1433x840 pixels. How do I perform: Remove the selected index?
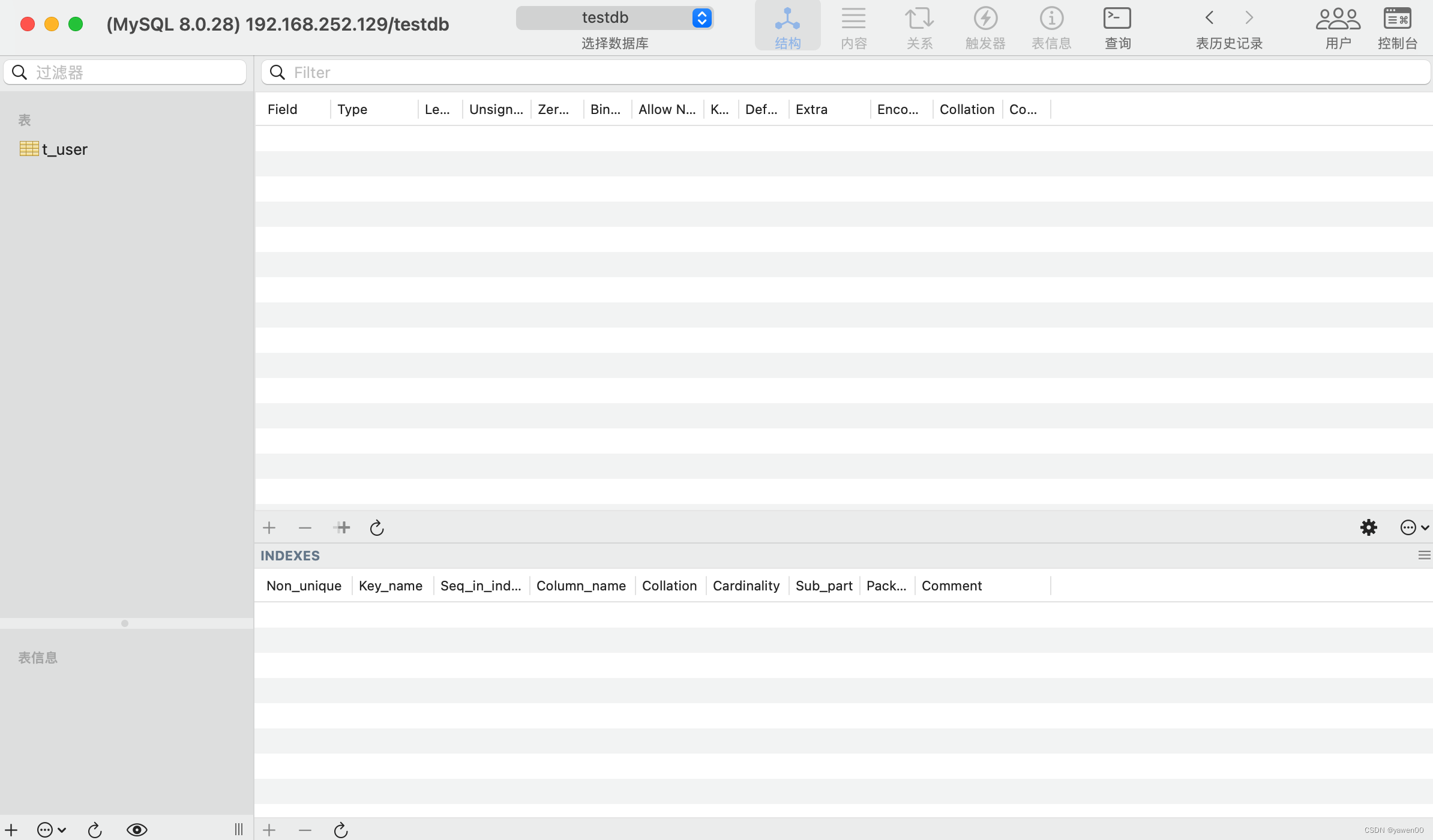coord(305,830)
